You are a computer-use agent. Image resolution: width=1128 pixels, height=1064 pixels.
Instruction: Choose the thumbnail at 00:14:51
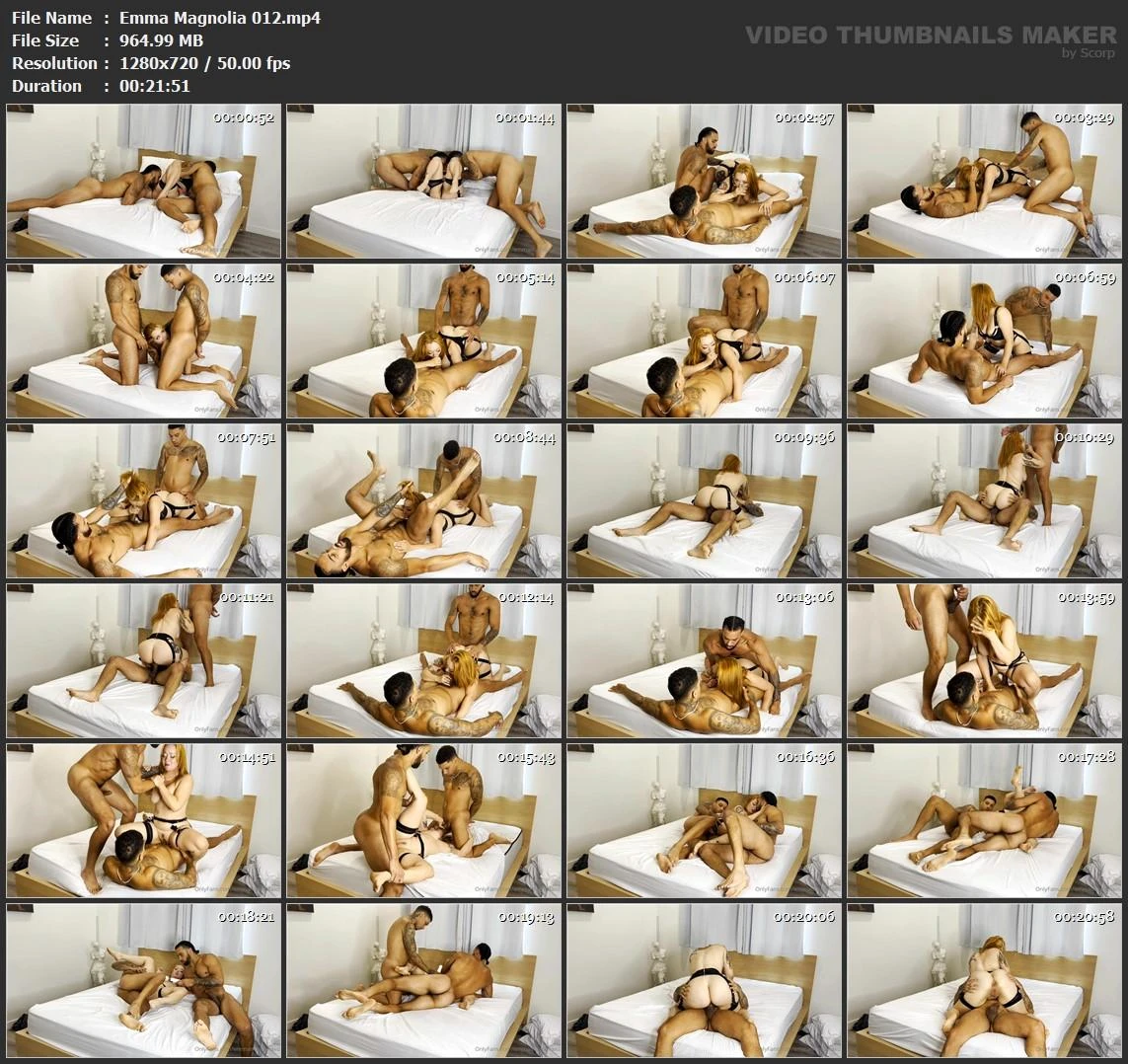[144, 821]
